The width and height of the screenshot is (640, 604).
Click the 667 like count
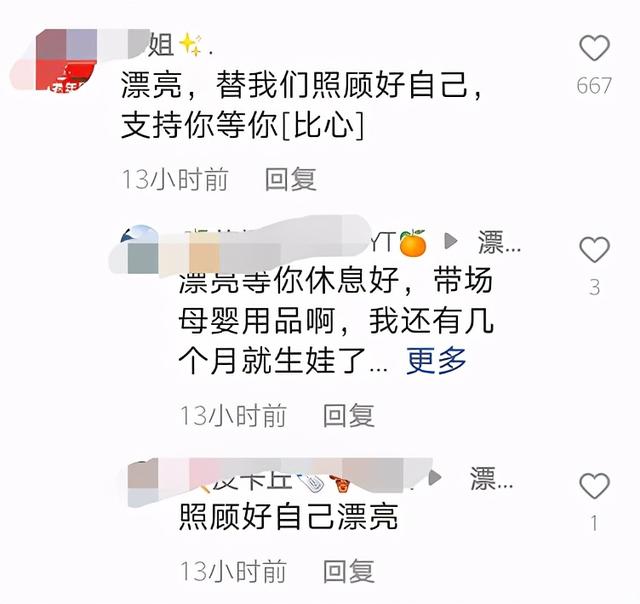coord(594,86)
